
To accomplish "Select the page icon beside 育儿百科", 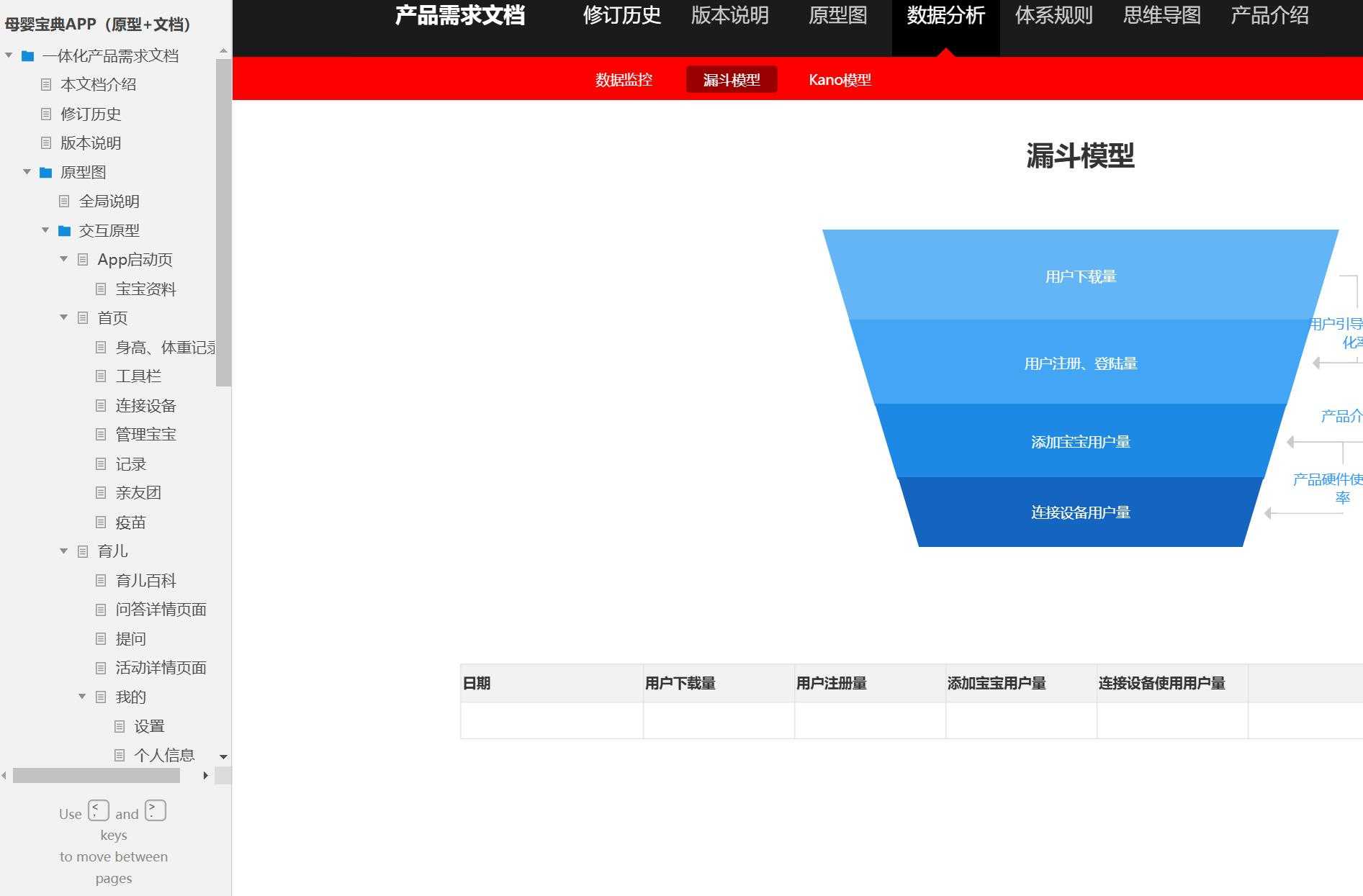I will tap(100, 580).
